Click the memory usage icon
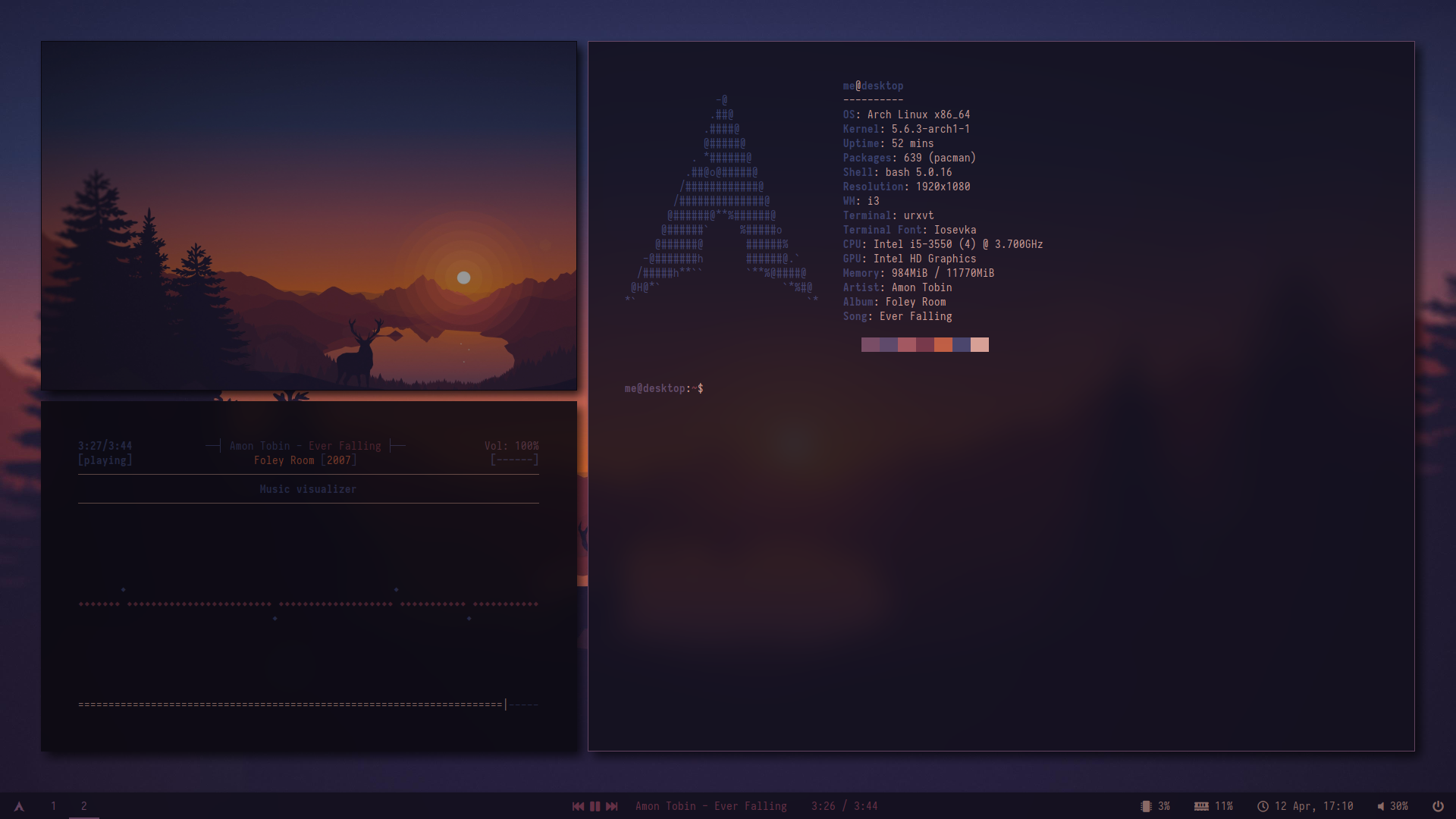 (1201, 806)
